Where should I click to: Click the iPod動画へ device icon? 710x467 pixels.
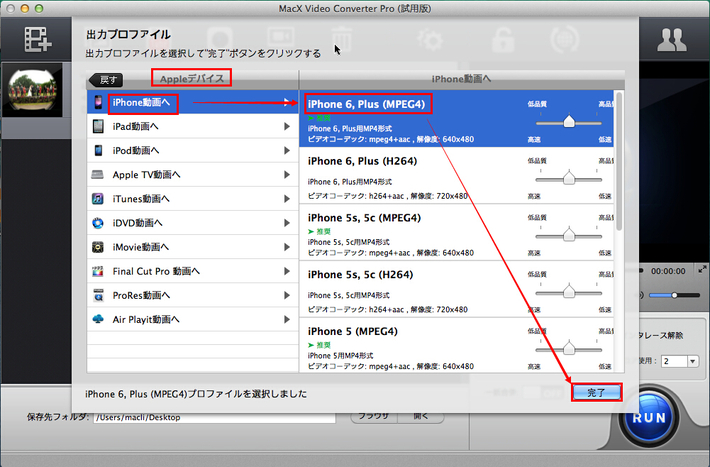(98, 150)
